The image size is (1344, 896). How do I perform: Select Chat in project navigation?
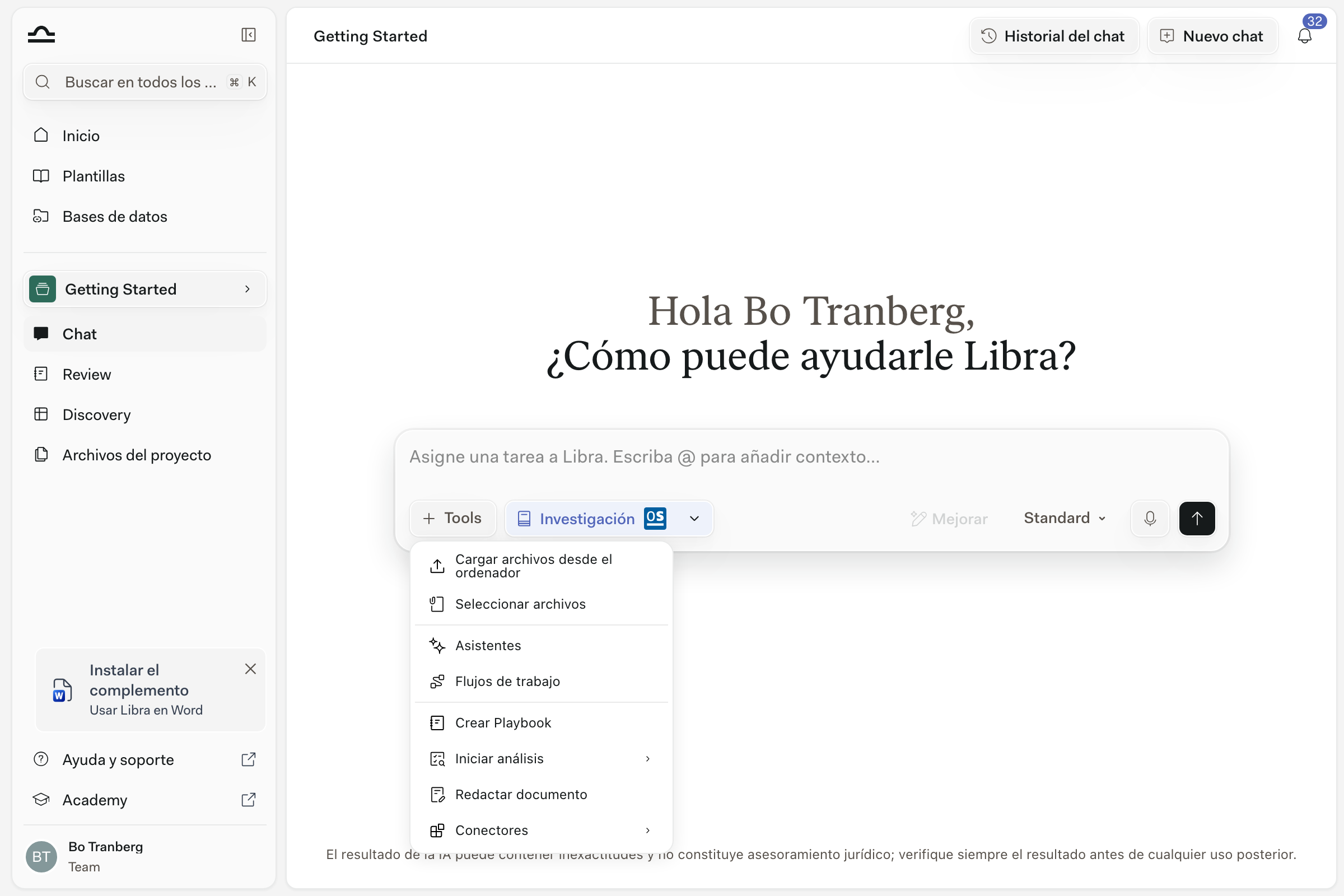click(x=145, y=334)
